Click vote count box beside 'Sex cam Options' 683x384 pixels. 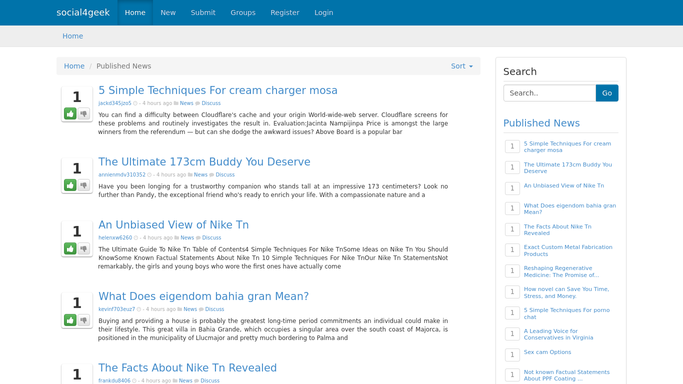tap(512, 354)
